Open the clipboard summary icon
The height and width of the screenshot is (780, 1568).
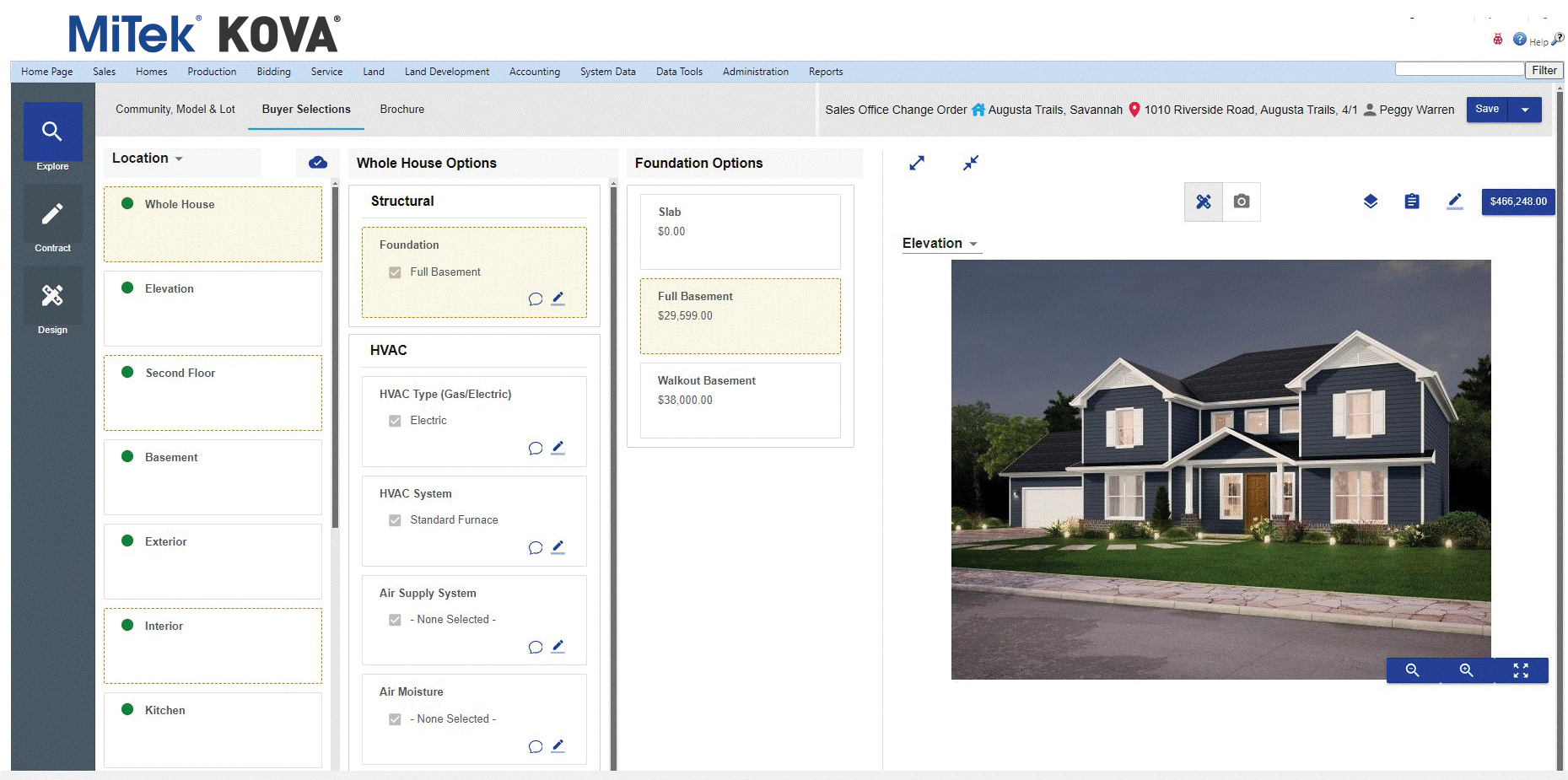click(x=1412, y=202)
